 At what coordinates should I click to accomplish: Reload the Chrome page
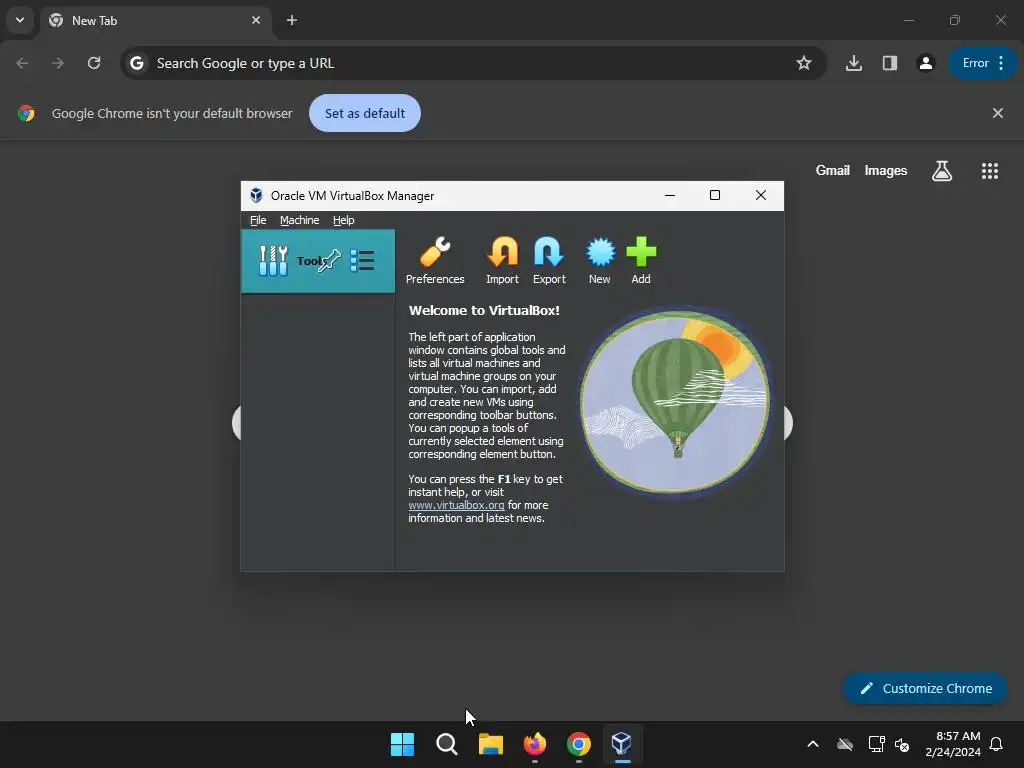[x=94, y=63]
